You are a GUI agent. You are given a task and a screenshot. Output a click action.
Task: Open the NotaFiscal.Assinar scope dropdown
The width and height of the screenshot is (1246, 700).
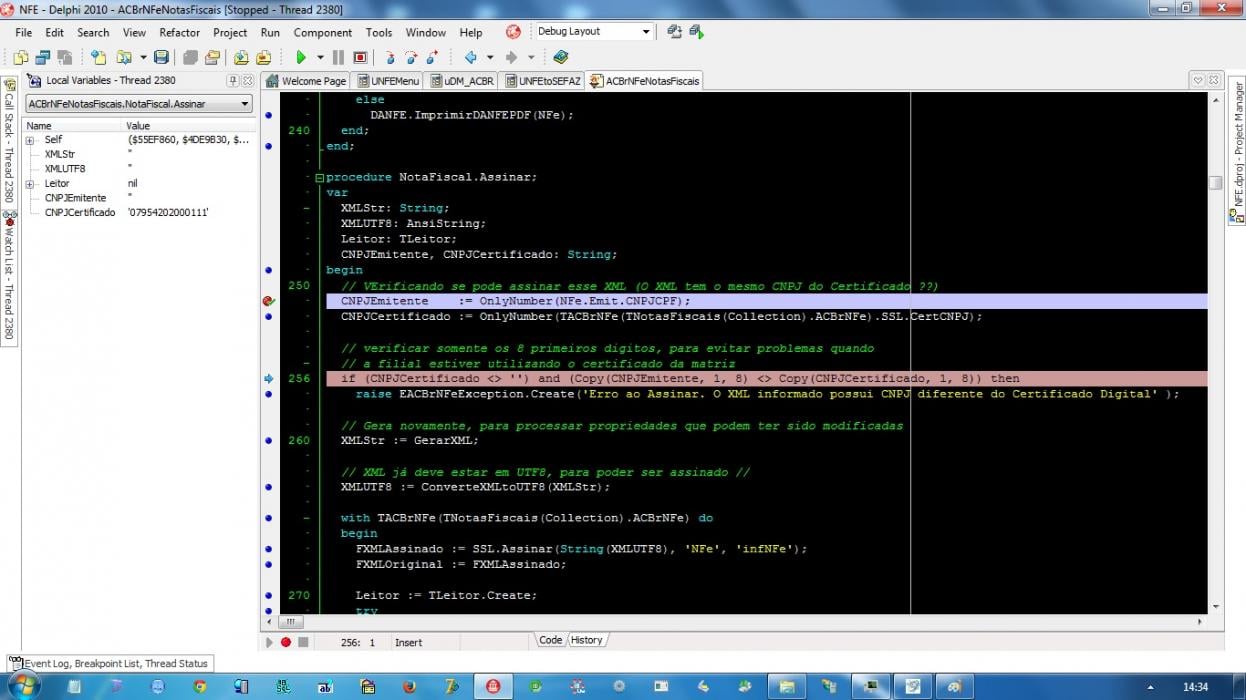[139, 103]
